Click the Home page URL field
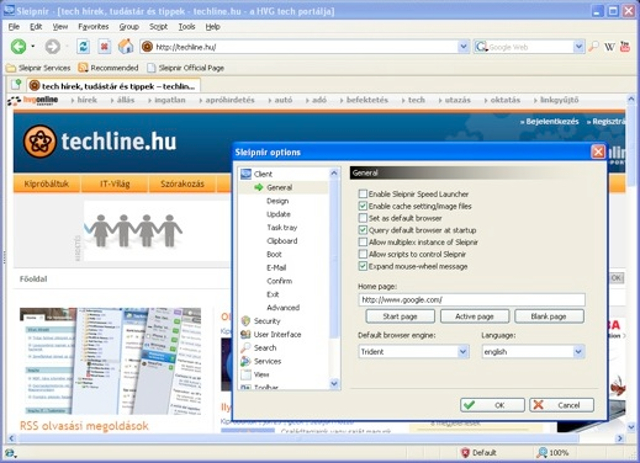 point(471,300)
